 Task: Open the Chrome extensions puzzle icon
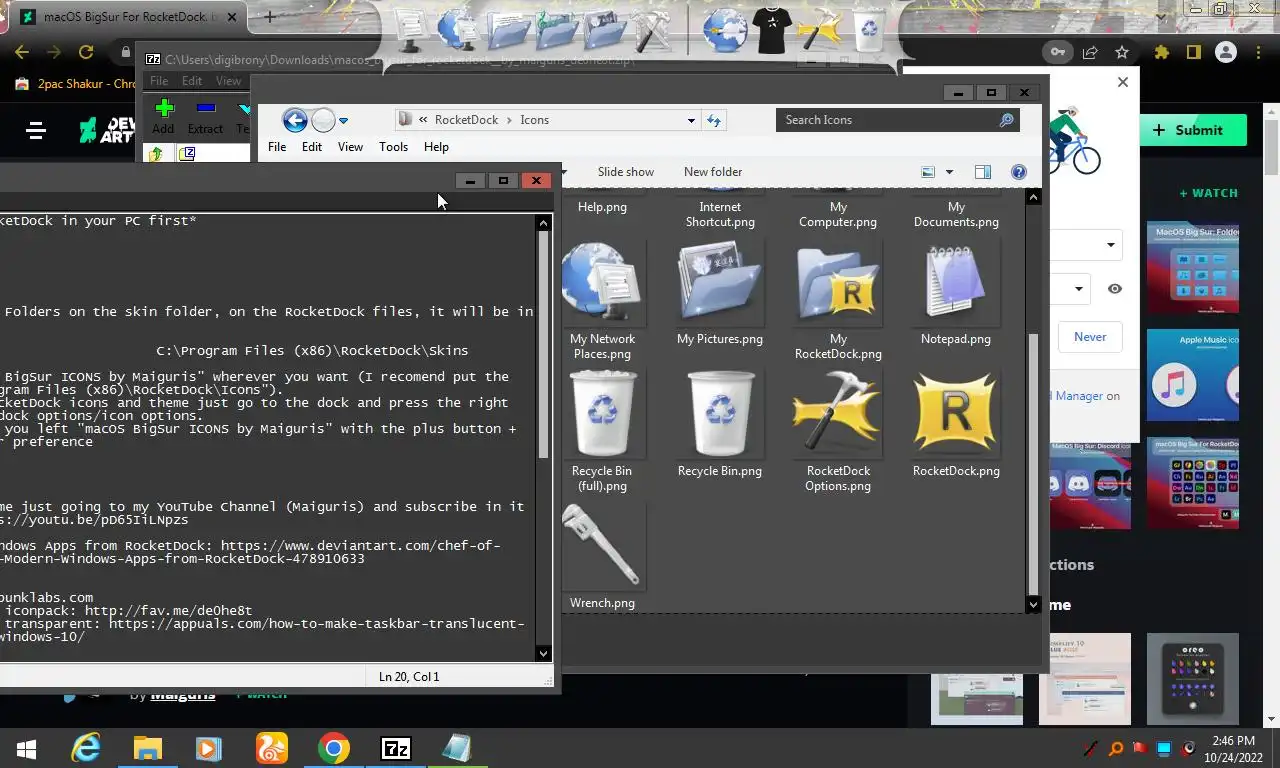tap(1161, 52)
